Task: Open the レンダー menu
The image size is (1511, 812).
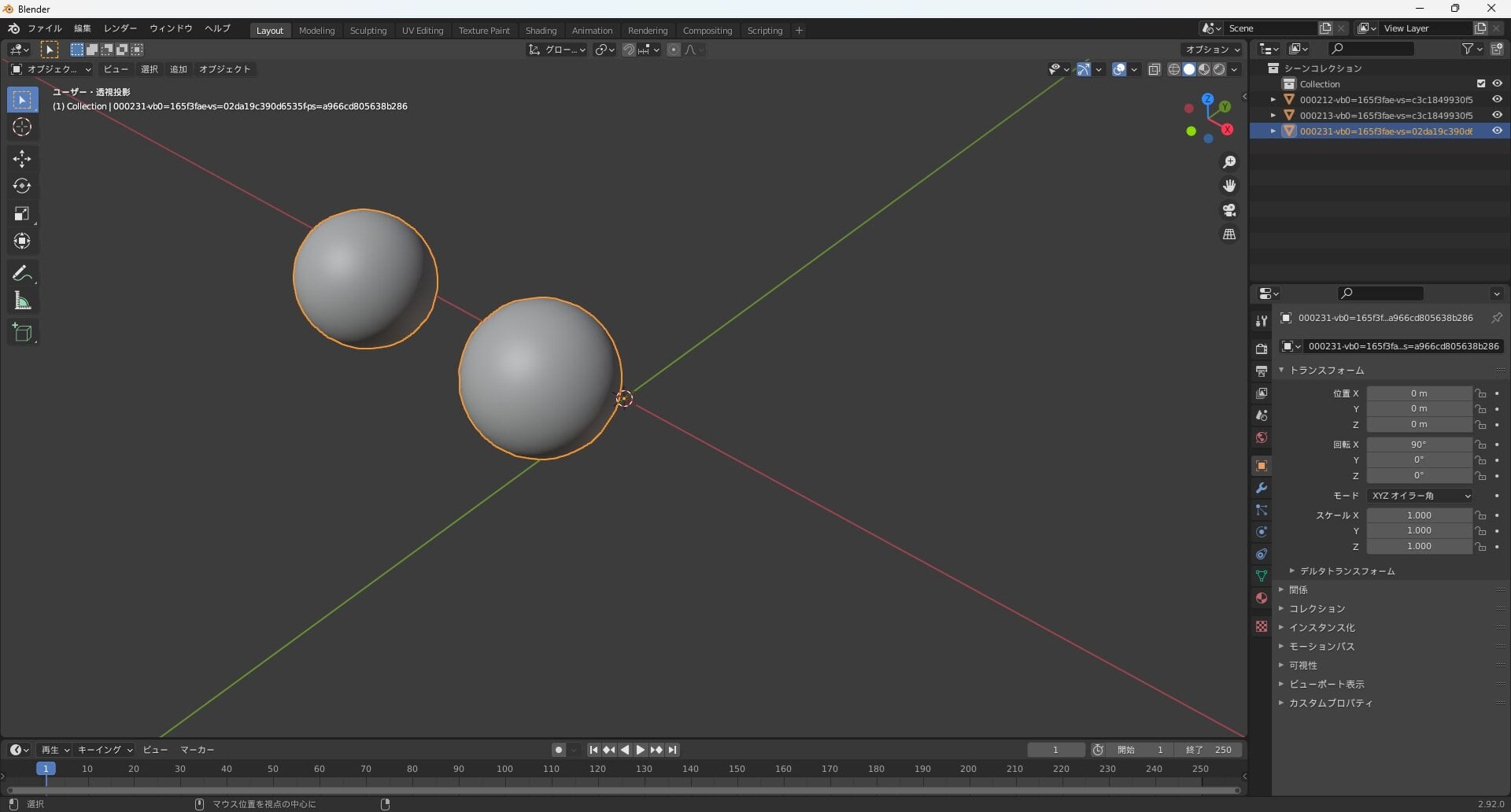Action: pyautogui.click(x=120, y=28)
